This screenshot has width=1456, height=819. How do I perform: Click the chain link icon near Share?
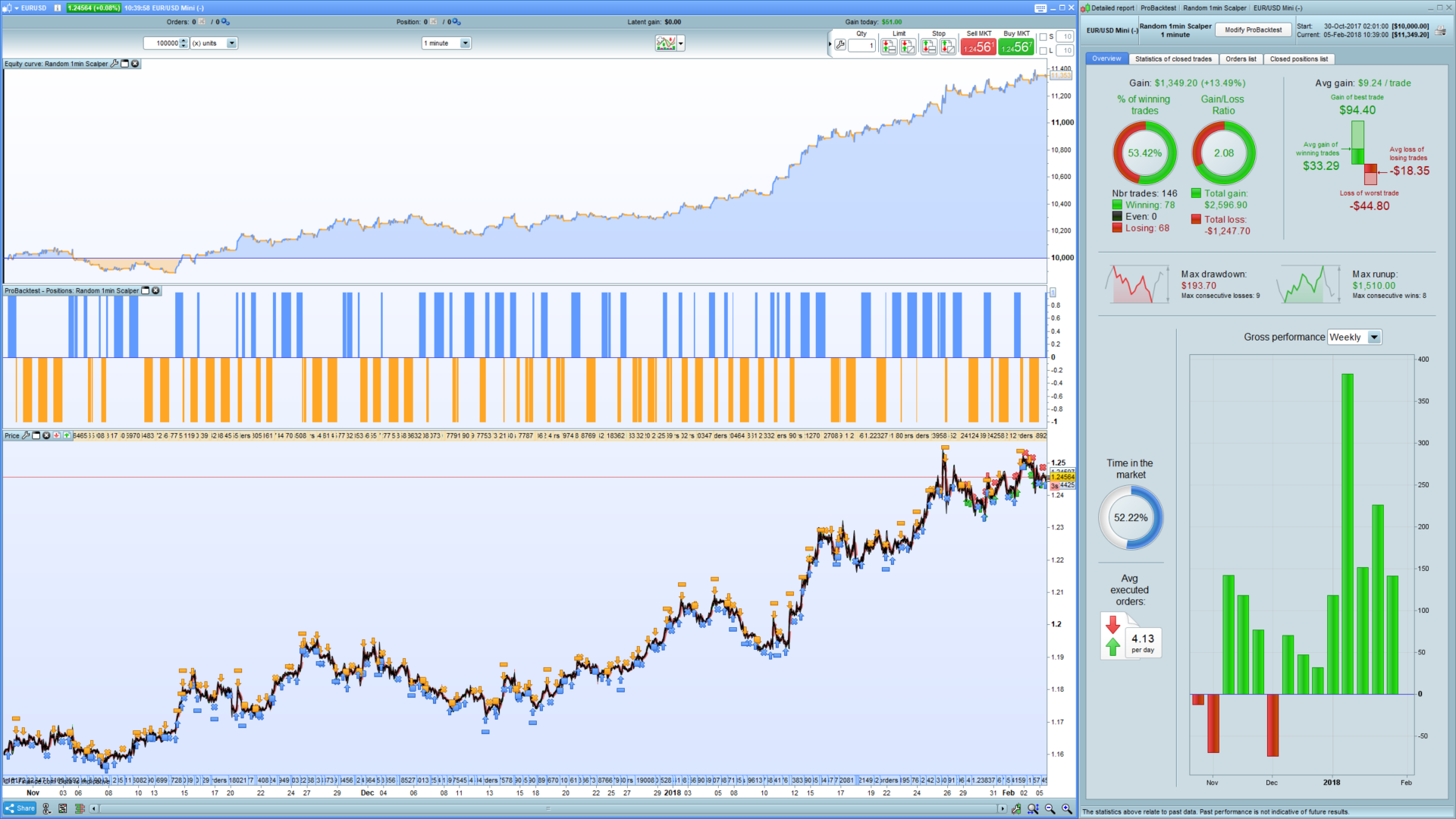click(x=46, y=809)
